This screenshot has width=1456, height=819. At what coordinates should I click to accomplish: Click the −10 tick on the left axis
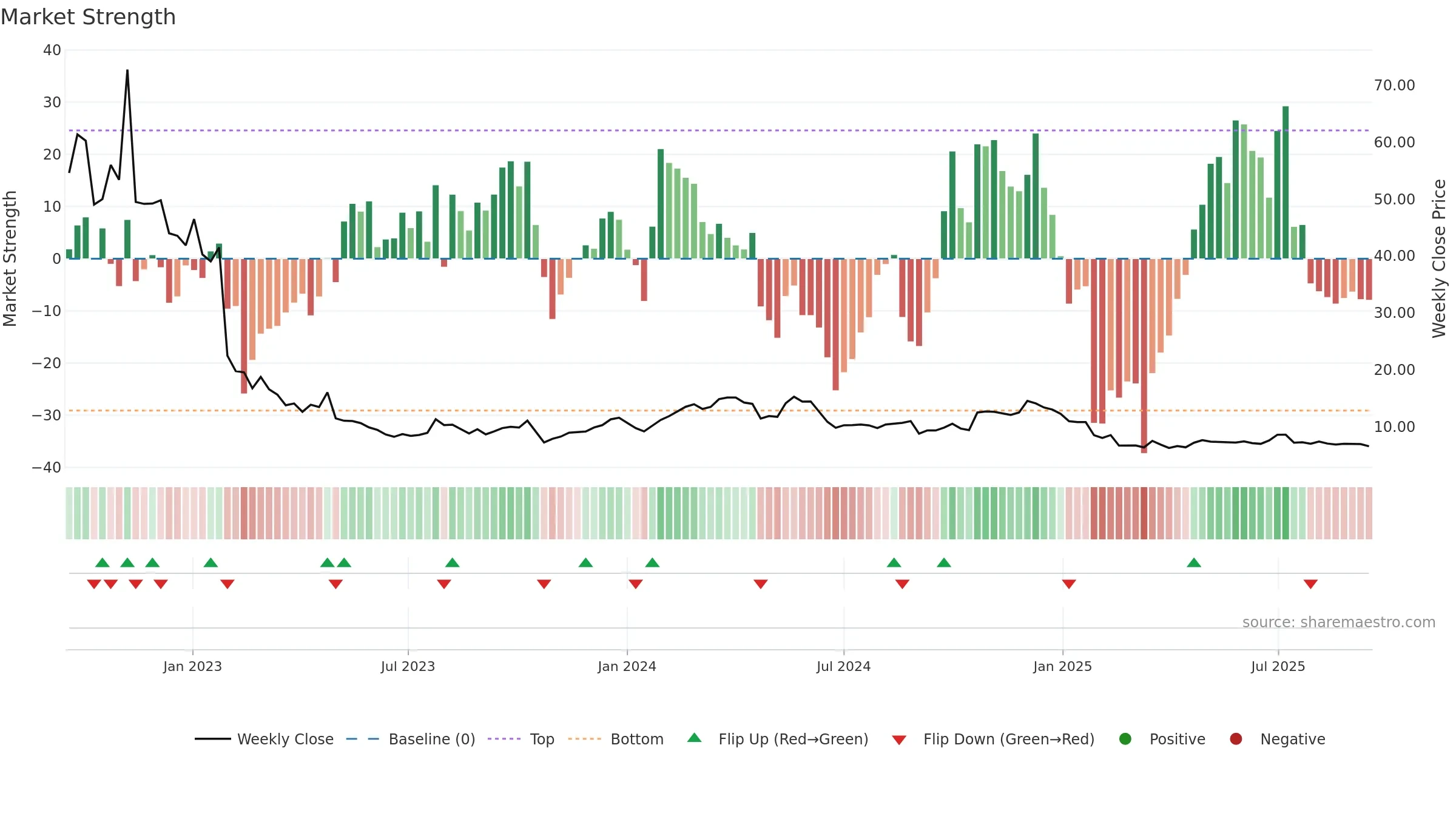[47, 311]
